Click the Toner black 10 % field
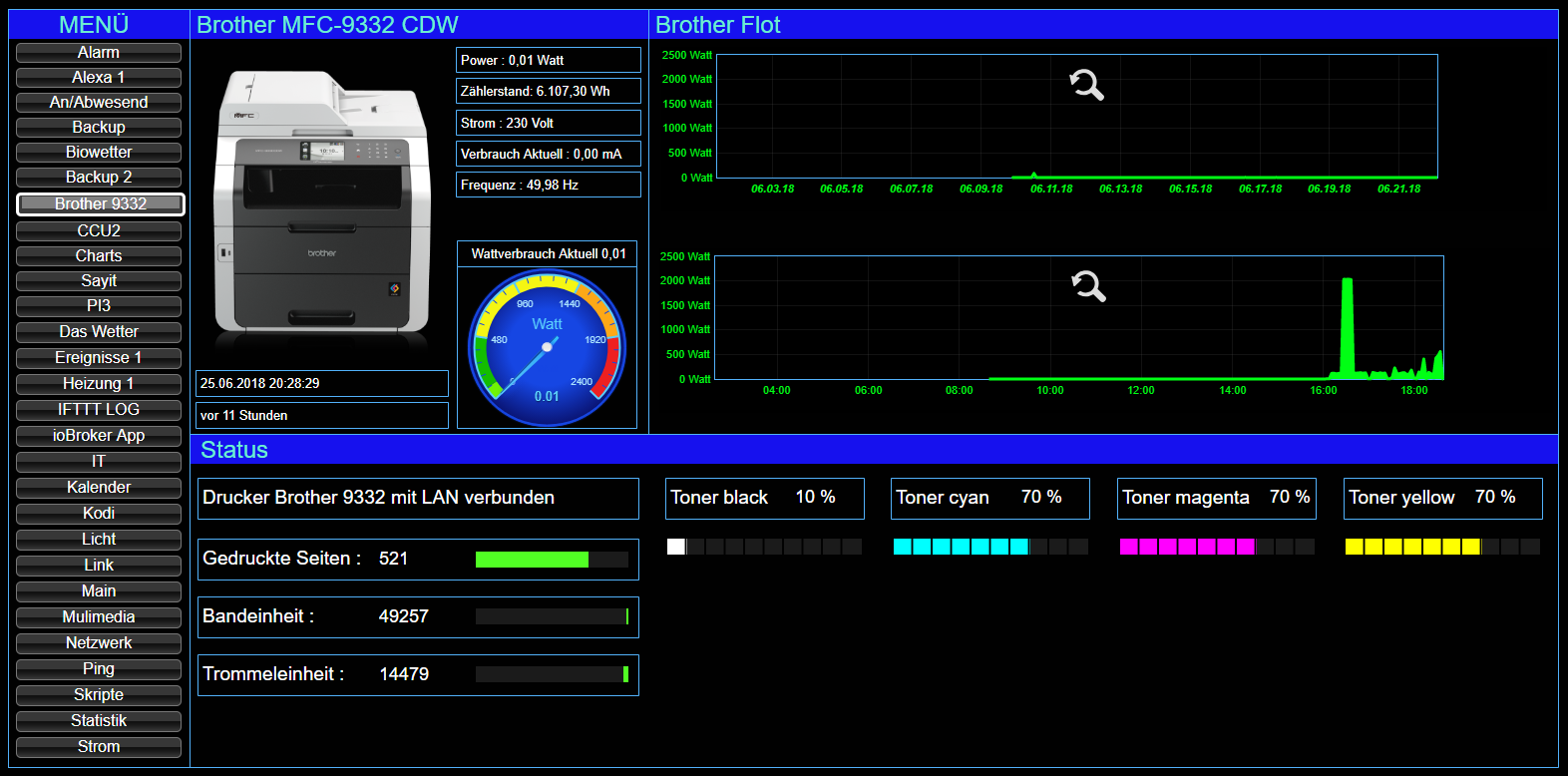Image resolution: width=1568 pixels, height=776 pixels. (x=764, y=498)
